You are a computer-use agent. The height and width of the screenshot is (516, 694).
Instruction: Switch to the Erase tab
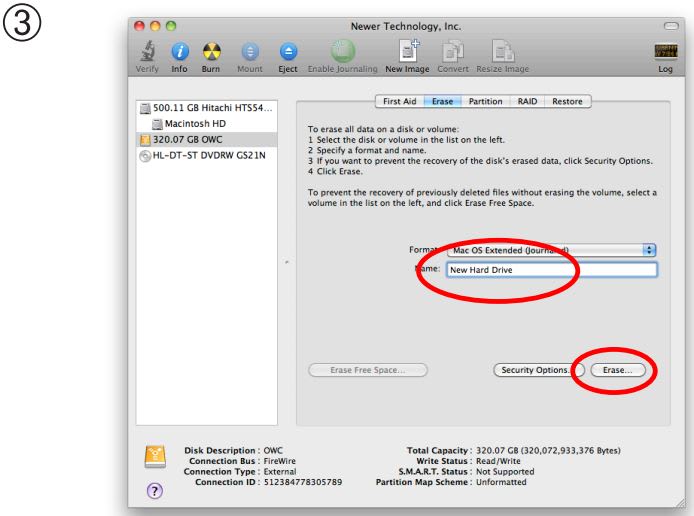(443, 101)
